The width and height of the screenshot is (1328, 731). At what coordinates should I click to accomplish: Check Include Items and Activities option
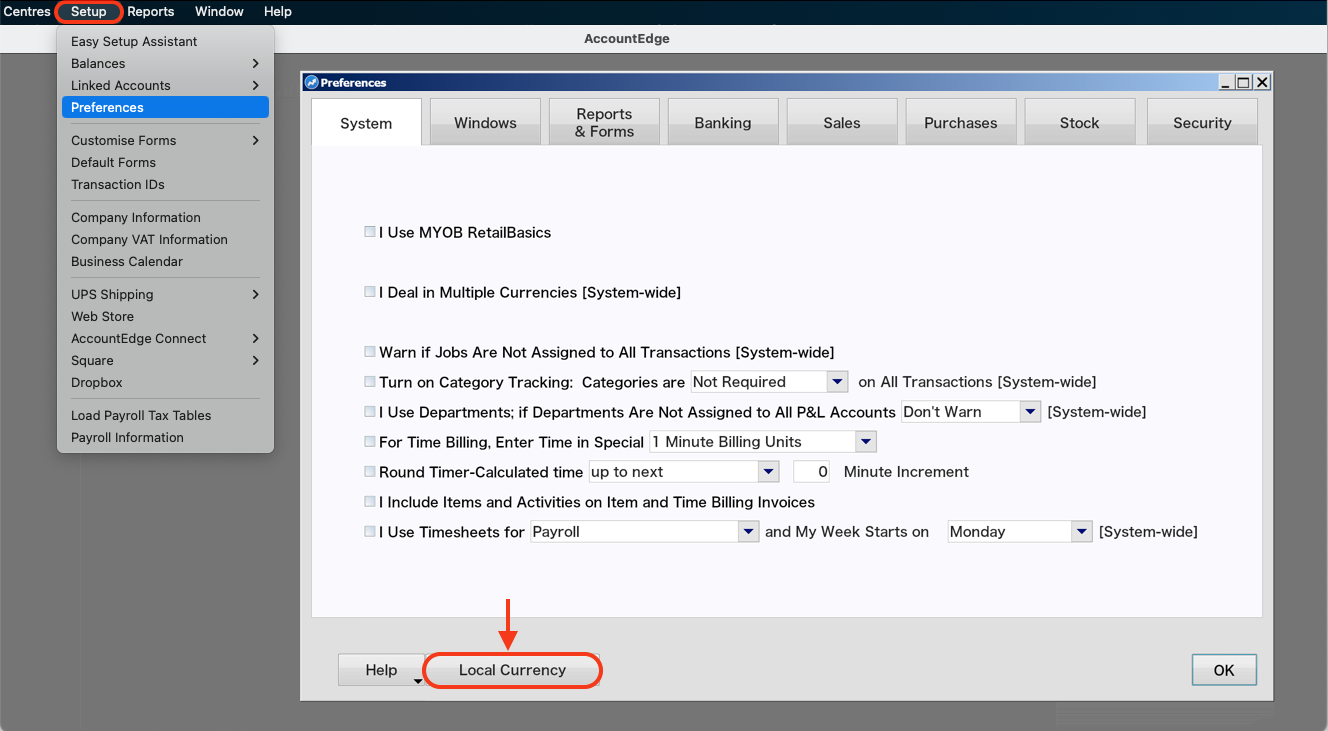(x=370, y=502)
